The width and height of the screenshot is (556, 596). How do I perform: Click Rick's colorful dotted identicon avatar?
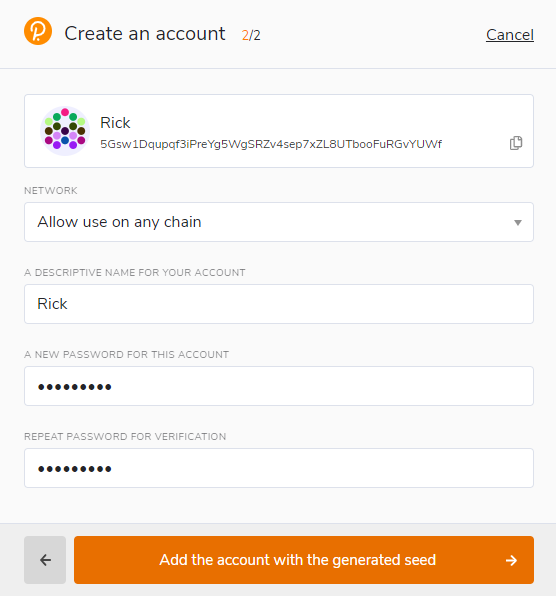65,131
